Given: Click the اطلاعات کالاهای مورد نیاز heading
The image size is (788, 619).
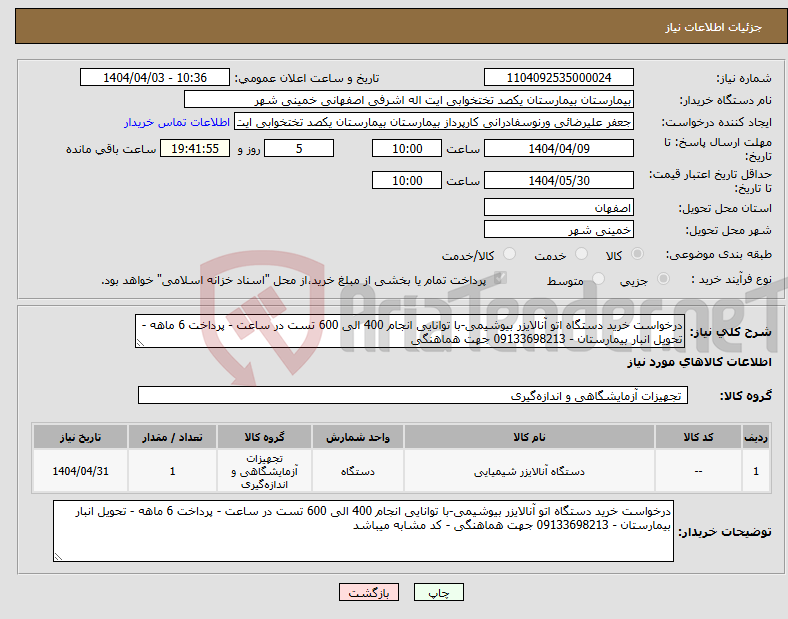Looking at the screenshot, I should [x=699, y=362].
